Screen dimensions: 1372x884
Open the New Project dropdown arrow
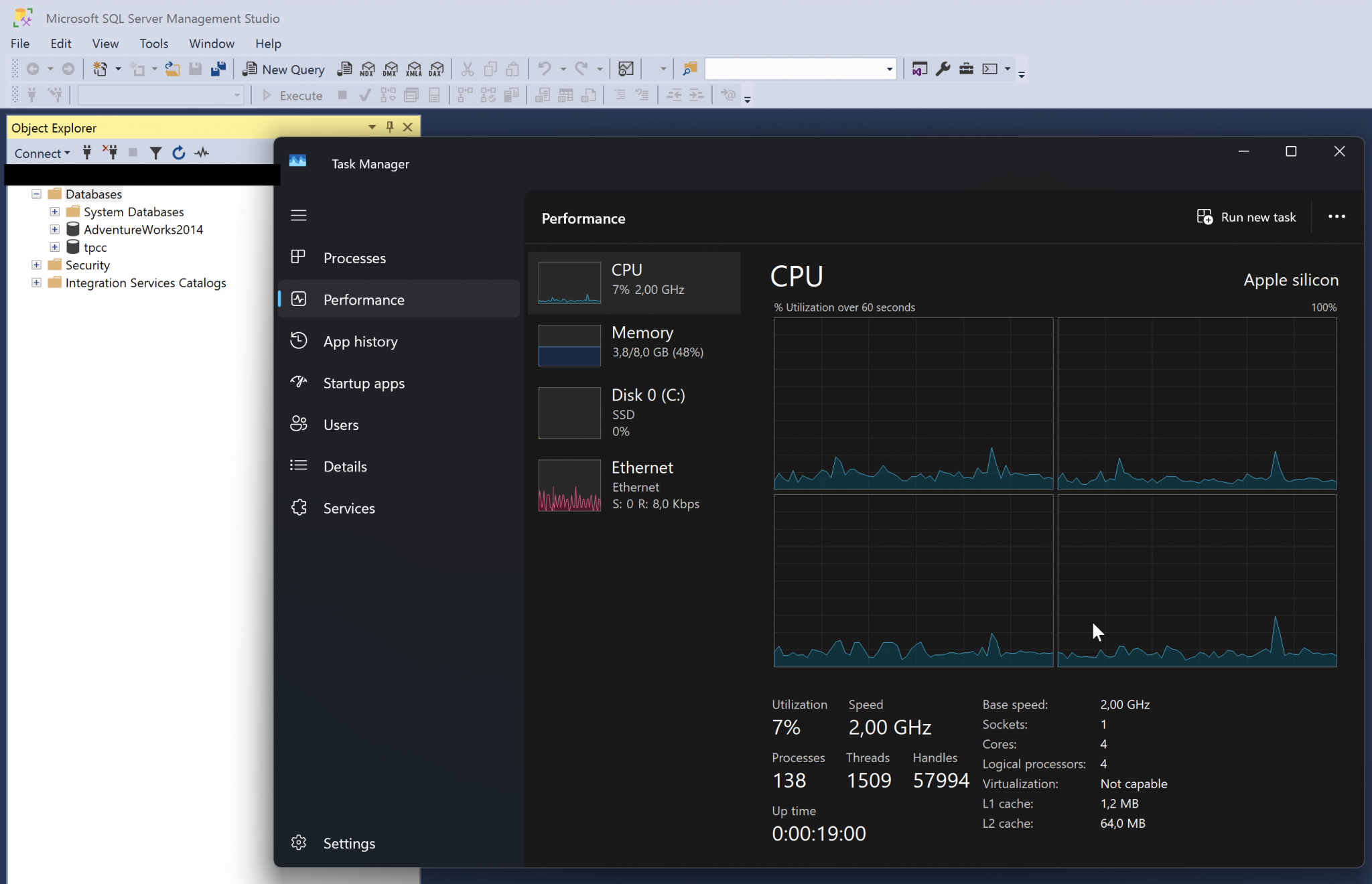point(119,69)
